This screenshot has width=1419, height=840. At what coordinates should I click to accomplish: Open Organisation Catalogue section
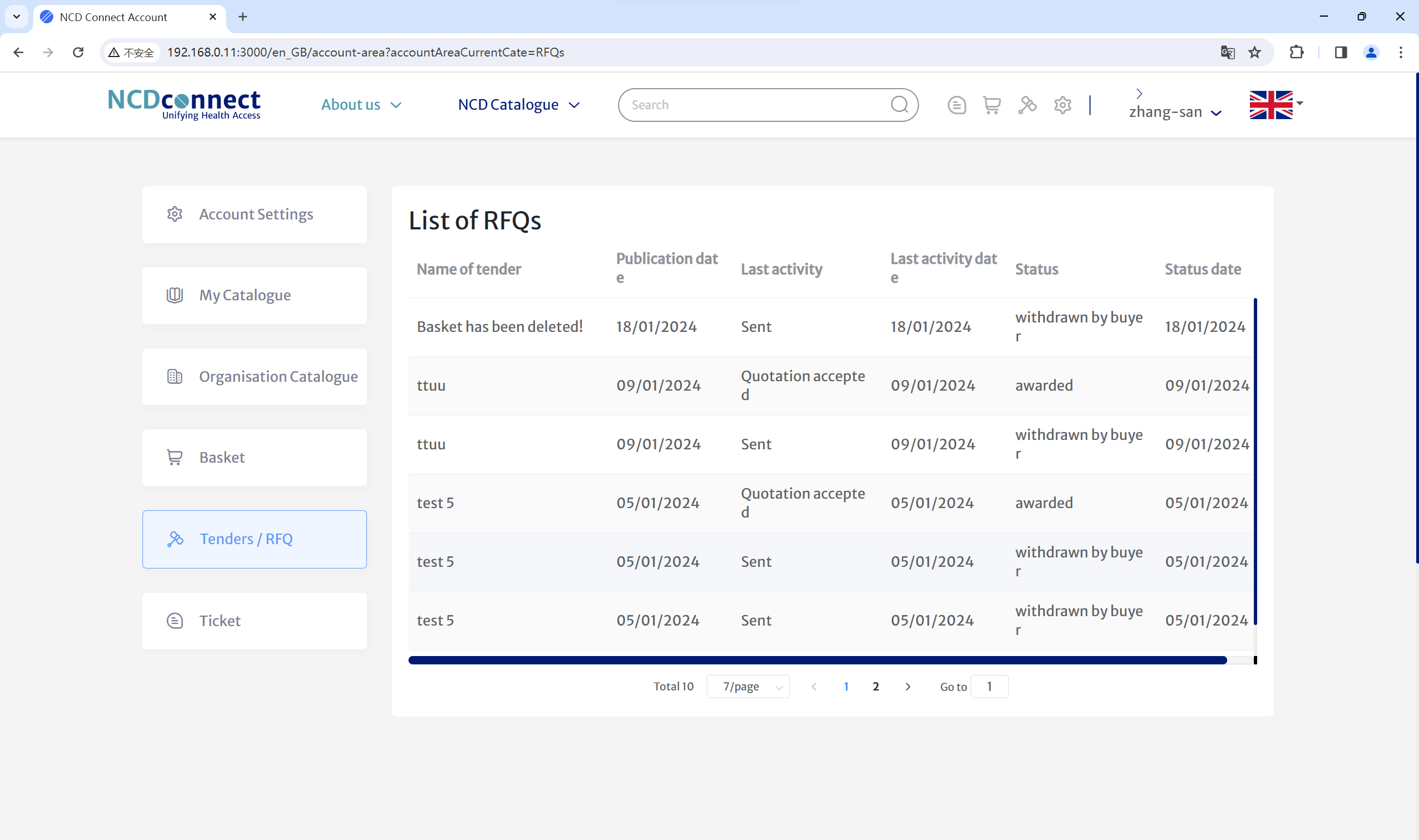click(x=254, y=376)
